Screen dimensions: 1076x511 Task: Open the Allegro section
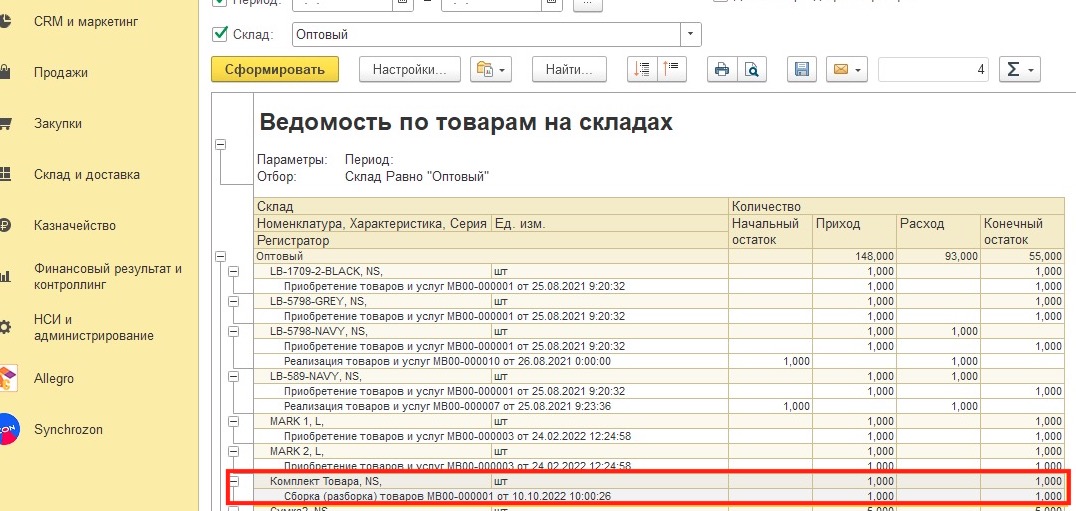pyautogui.click(x=54, y=378)
